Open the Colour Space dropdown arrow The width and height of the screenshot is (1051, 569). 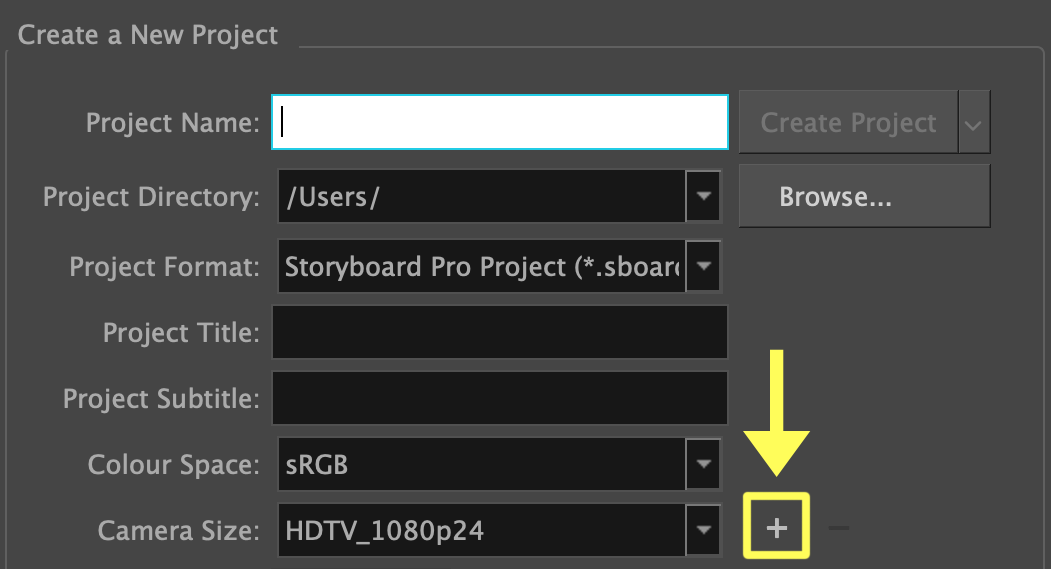point(703,465)
